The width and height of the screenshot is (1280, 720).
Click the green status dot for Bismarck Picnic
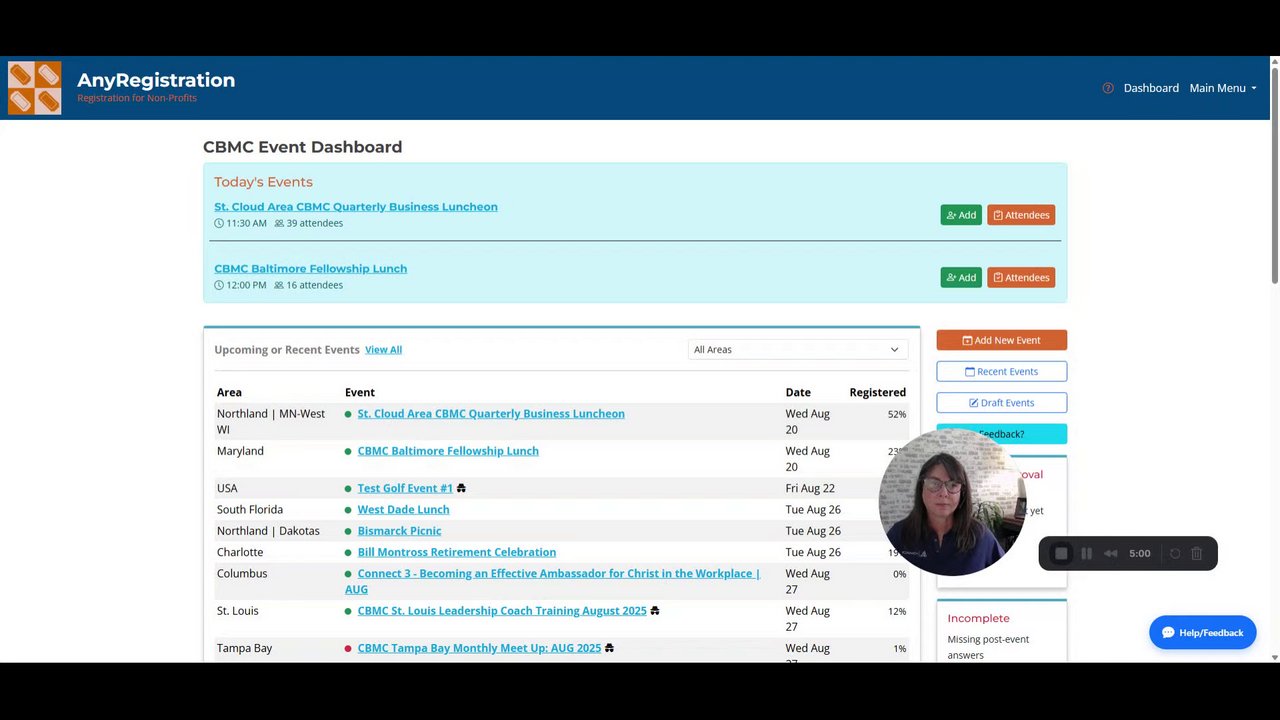coord(348,531)
